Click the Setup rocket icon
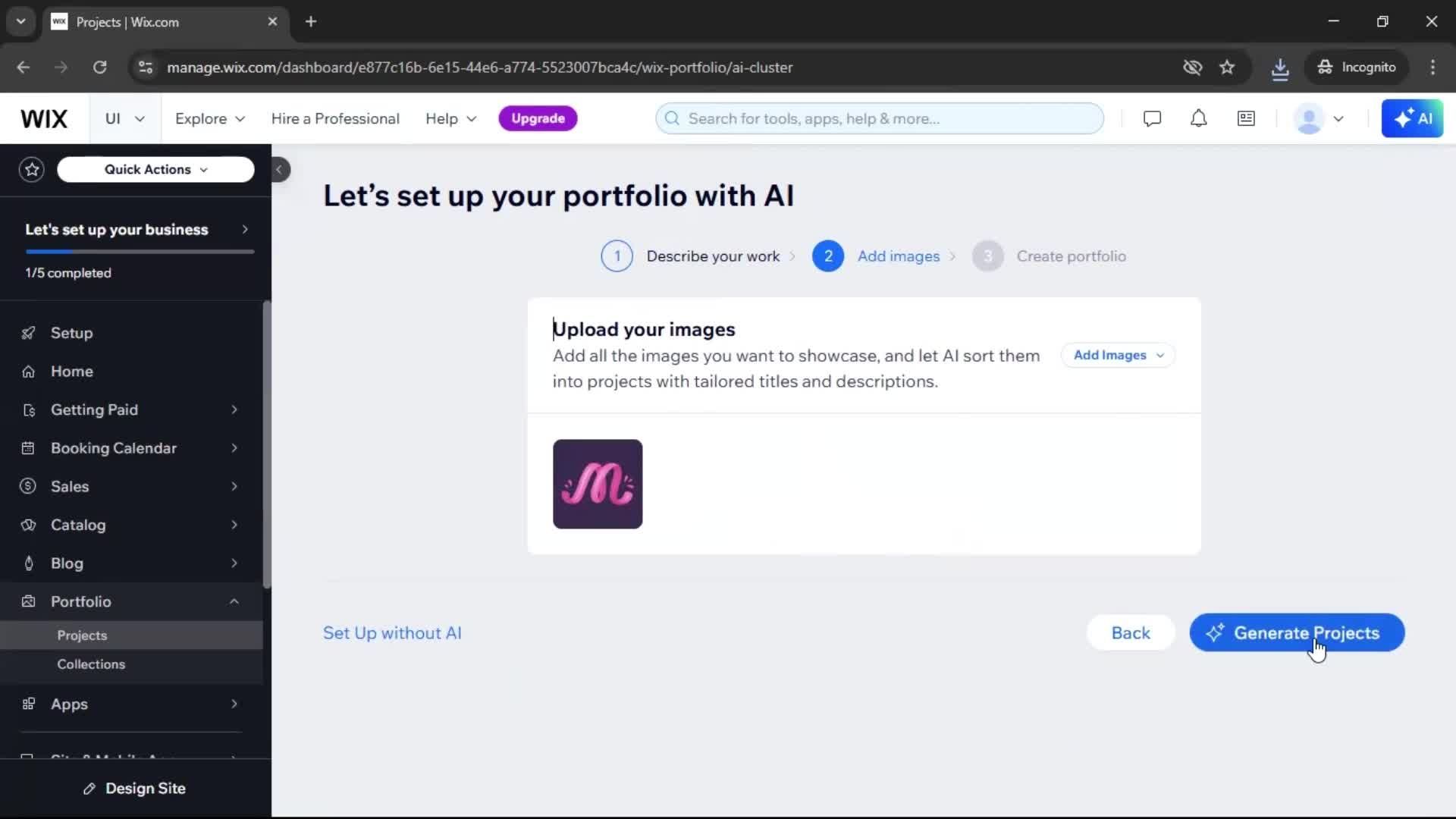The image size is (1456, 819). click(x=29, y=333)
